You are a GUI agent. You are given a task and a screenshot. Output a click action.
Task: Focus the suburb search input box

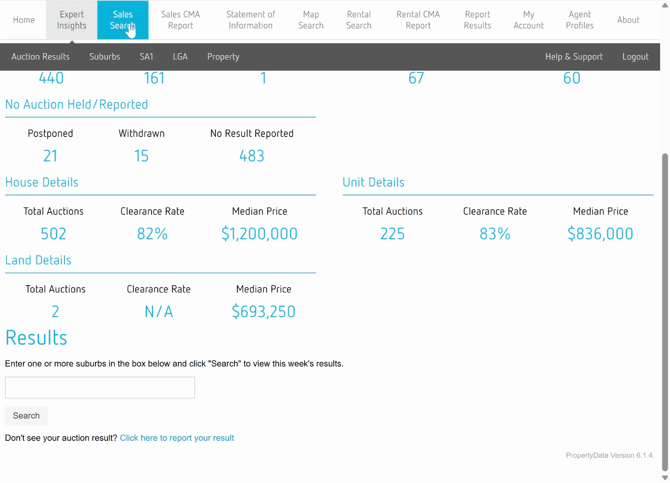100,388
